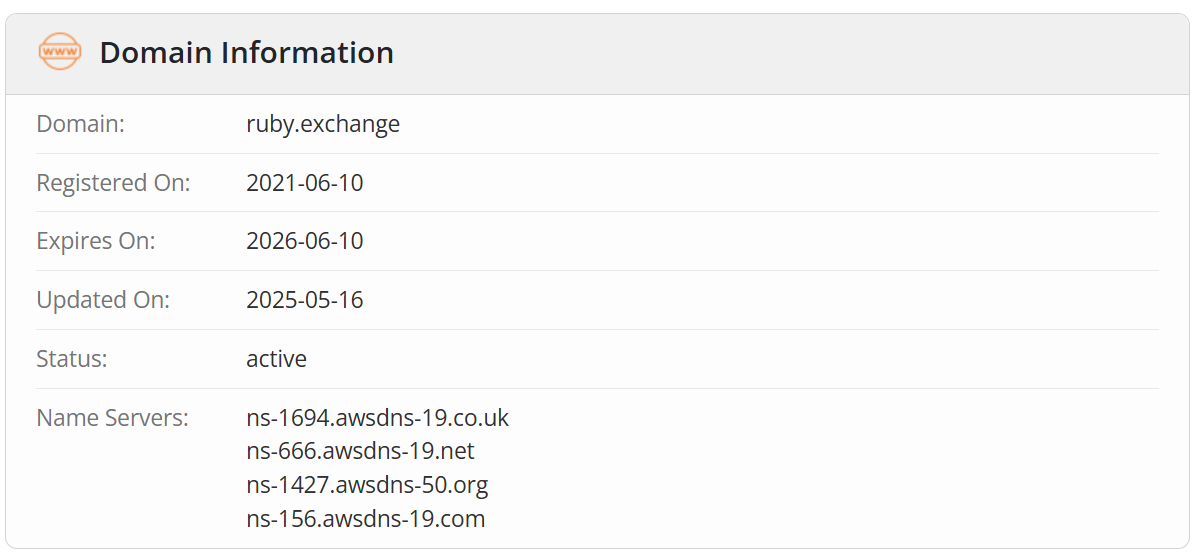Screen dimensions: 1195x558
Task: Select the ruby.exchange domain value
Action: [323, 124]
